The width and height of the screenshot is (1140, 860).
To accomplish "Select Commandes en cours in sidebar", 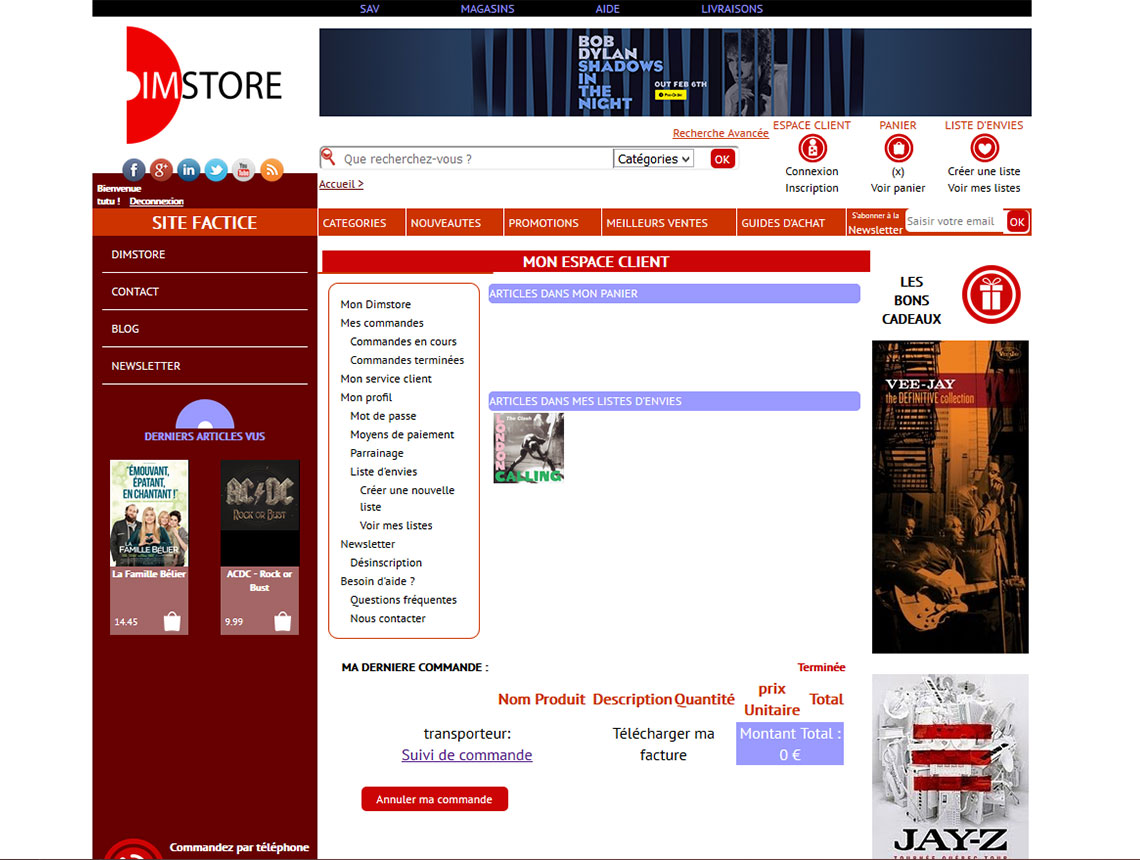I will click(x=403, y=341).
